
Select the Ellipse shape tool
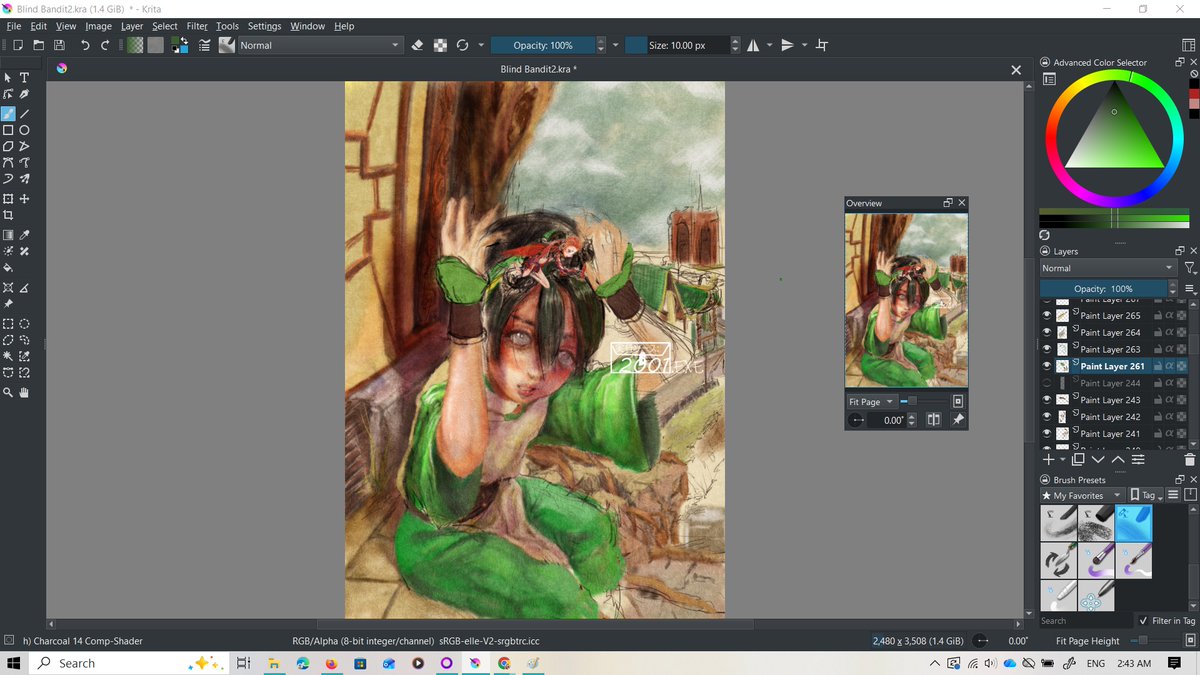point(25,130)
